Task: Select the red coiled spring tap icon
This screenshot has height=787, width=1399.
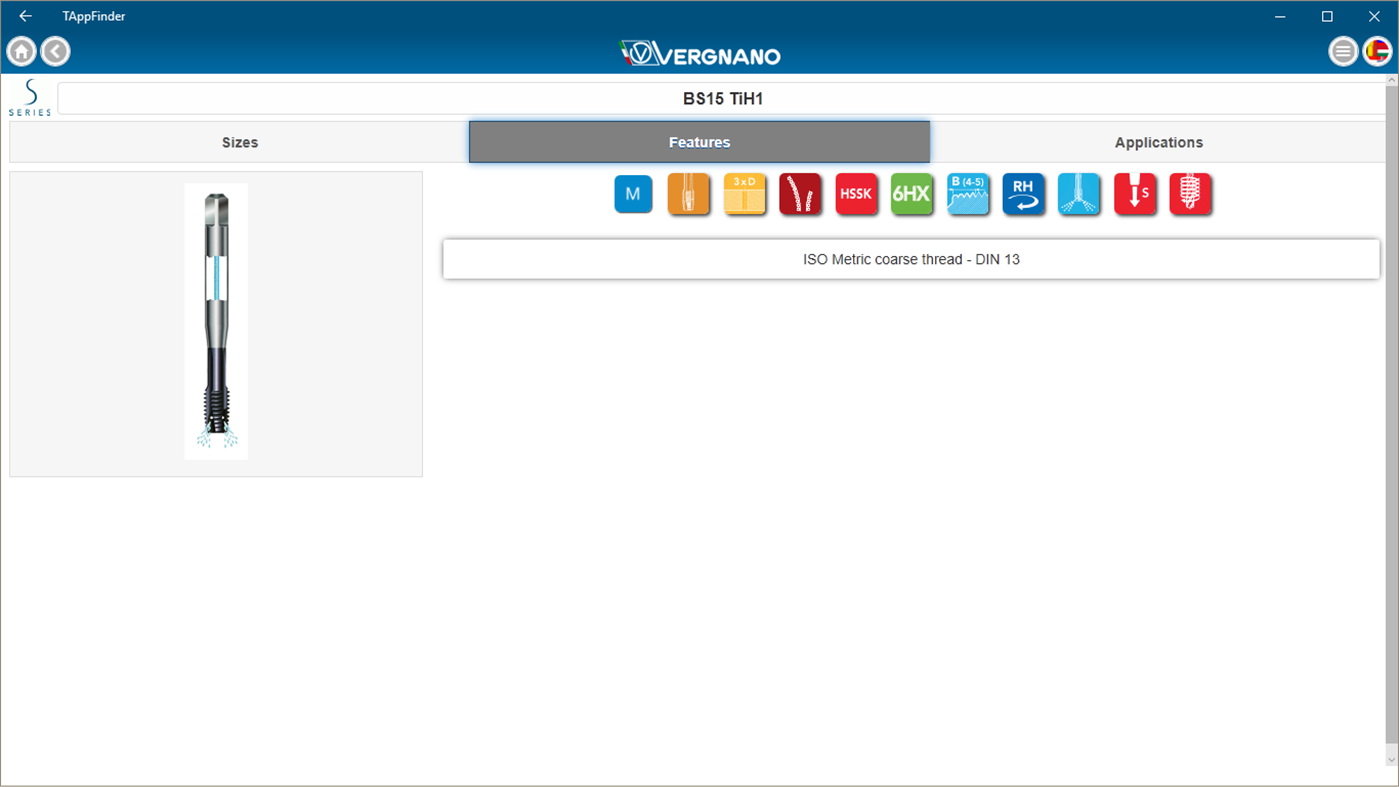Action: click(x=1191, y=194)
